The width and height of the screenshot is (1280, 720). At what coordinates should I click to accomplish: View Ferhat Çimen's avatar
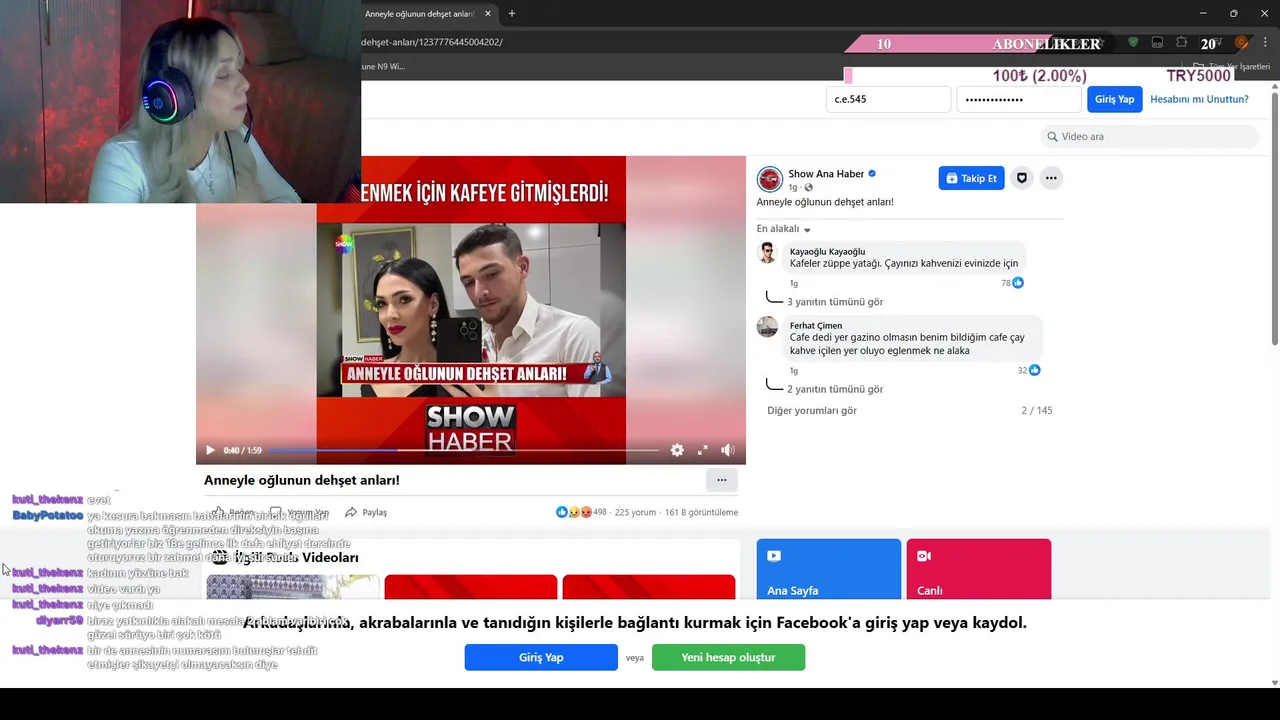(x=767, y=326)
